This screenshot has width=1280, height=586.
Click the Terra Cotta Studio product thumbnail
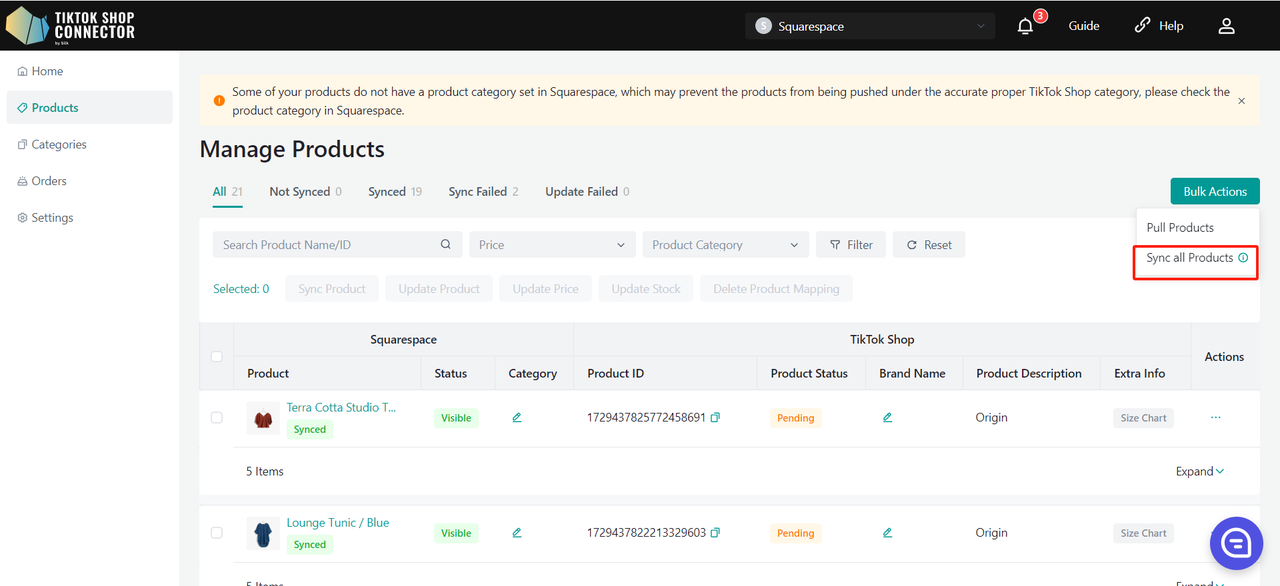[263, 418]
